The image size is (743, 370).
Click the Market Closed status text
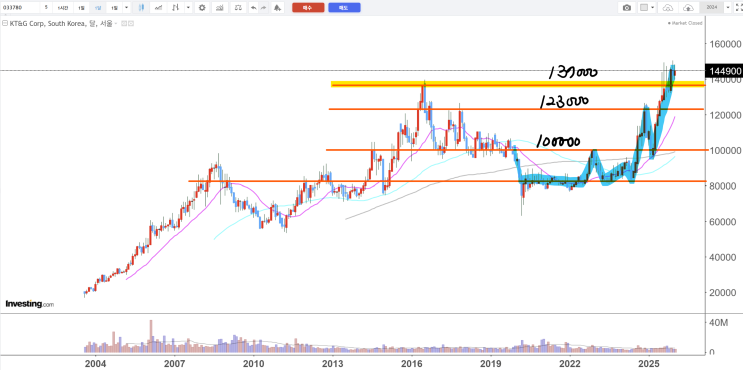[686, 23]
